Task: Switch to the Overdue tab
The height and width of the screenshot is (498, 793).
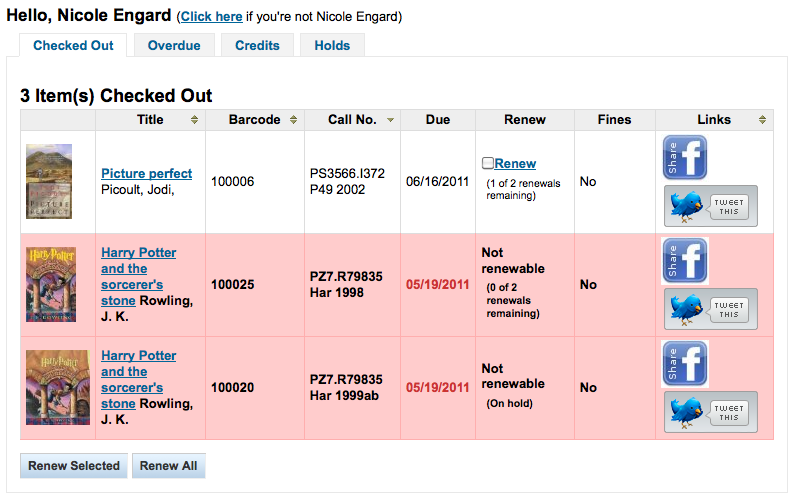Action: point(174,46)
